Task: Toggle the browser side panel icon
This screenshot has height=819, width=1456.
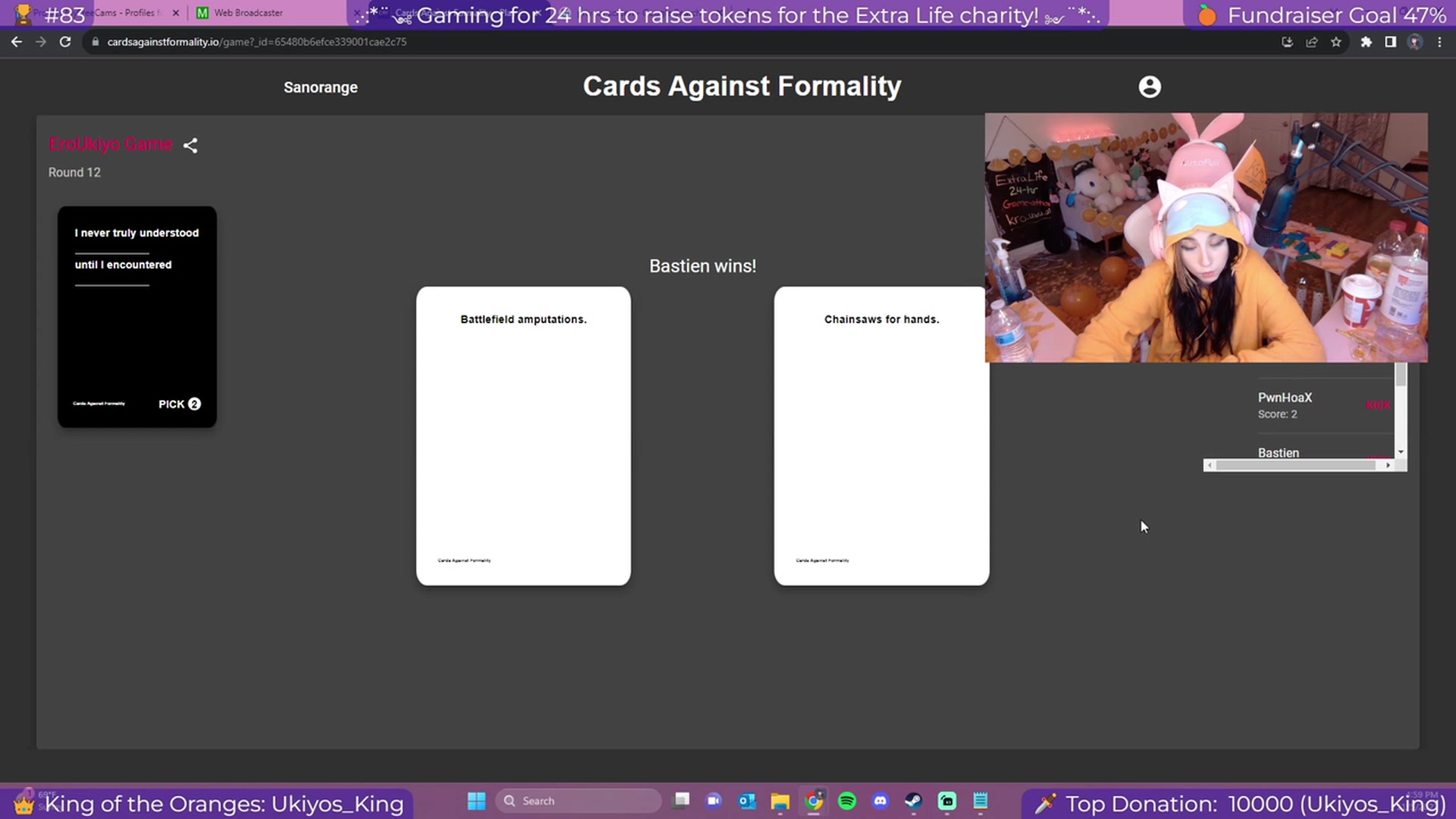Action: click(1391, 42)
